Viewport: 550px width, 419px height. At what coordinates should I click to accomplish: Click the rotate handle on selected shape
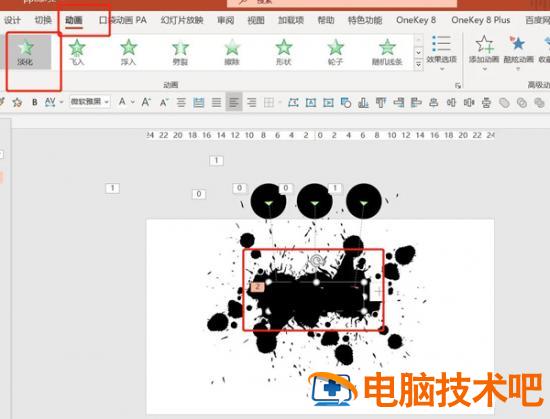317,261
